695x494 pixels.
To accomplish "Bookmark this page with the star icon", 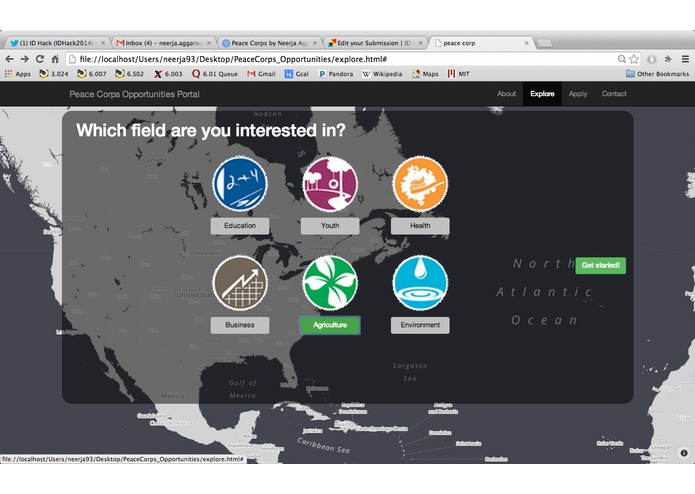I will tap(634, 59).
